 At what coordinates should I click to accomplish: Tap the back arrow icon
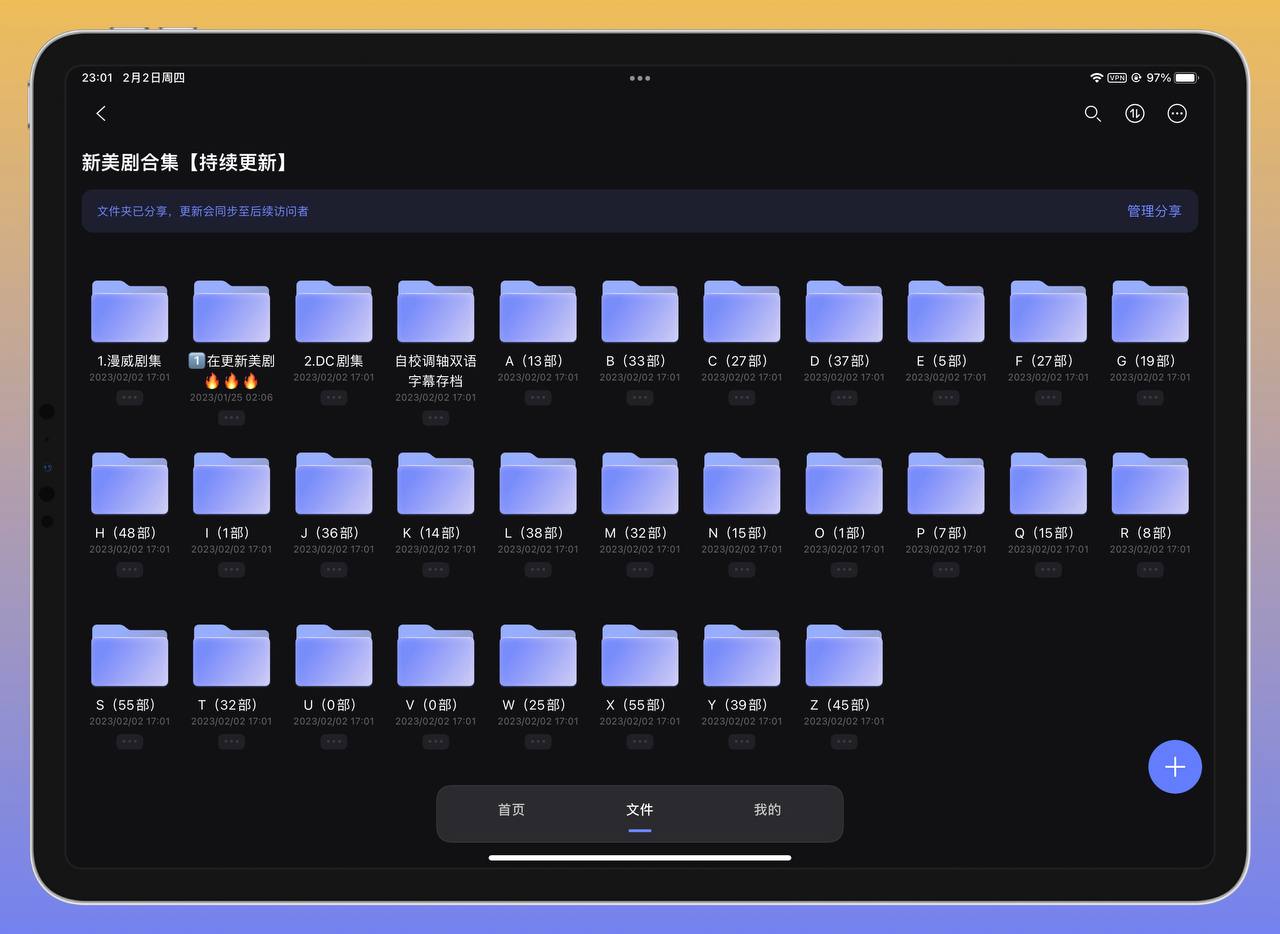click(x=101, y=114)
